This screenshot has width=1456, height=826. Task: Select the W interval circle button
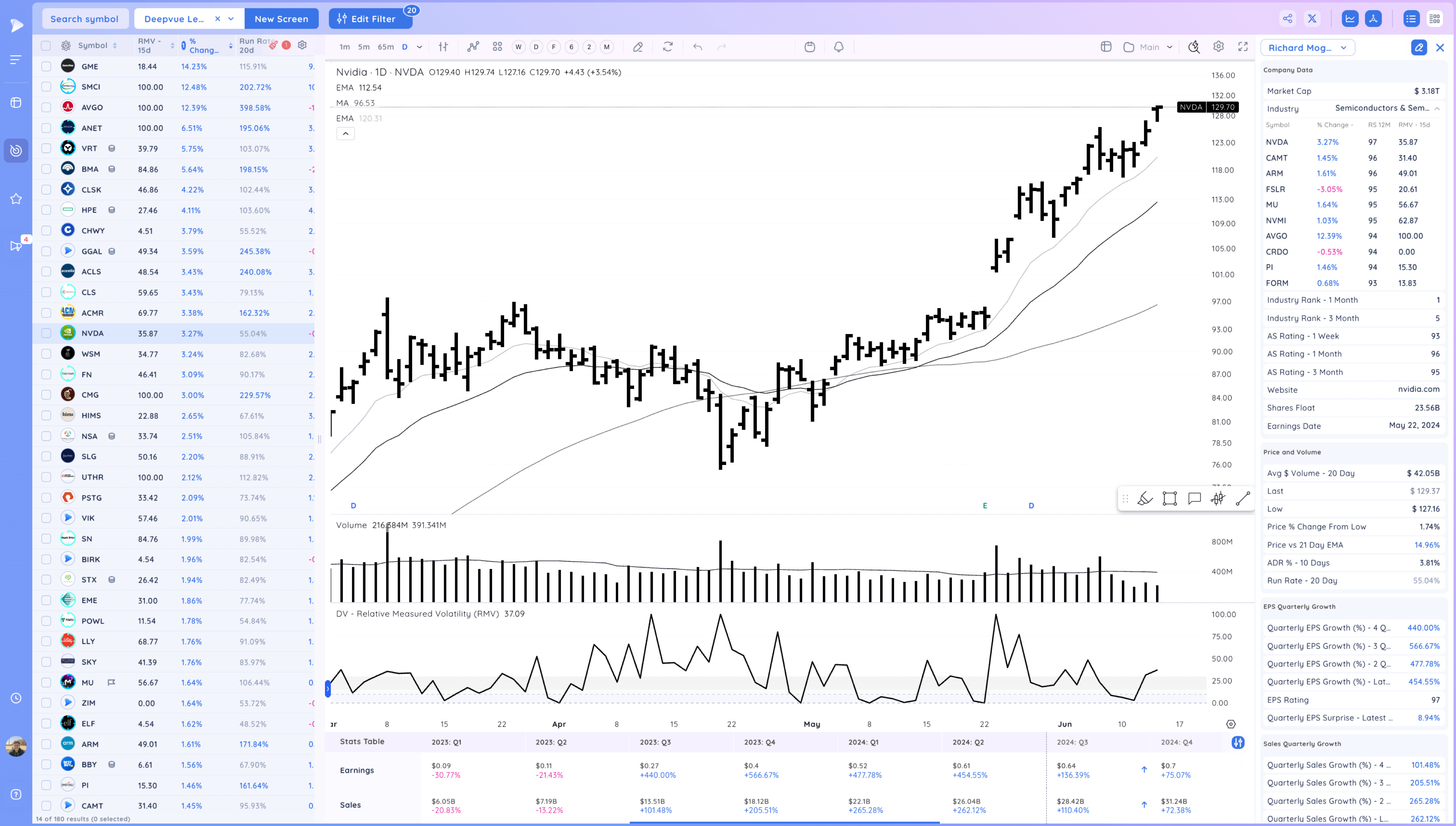pos(518,47)
